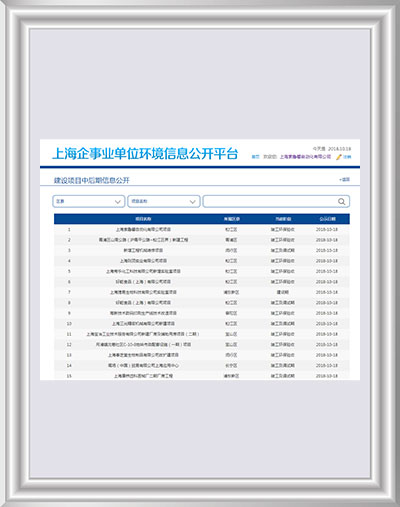
Task: Click the current stage column header
Action: point(283,219)
